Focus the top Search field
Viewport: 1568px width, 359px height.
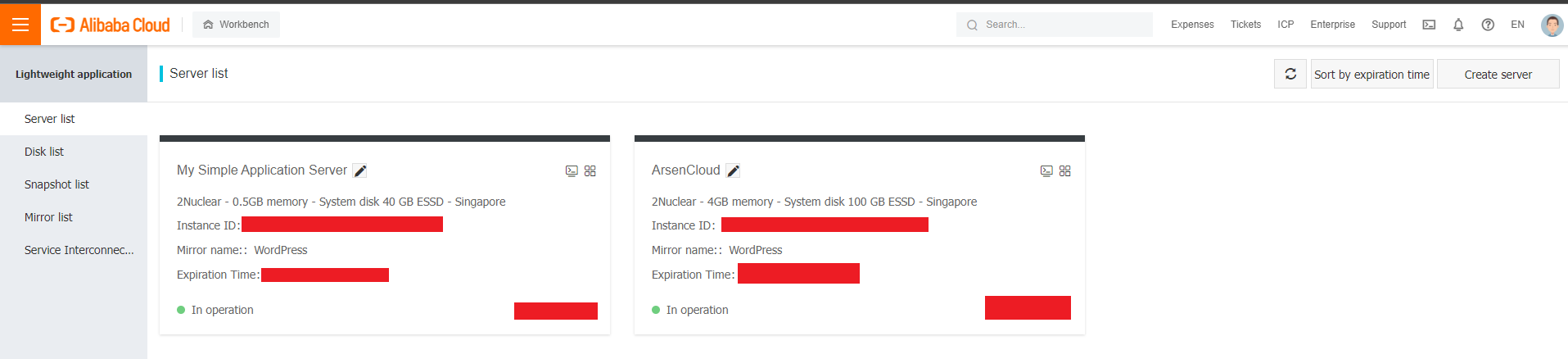tap(1055, 25)
